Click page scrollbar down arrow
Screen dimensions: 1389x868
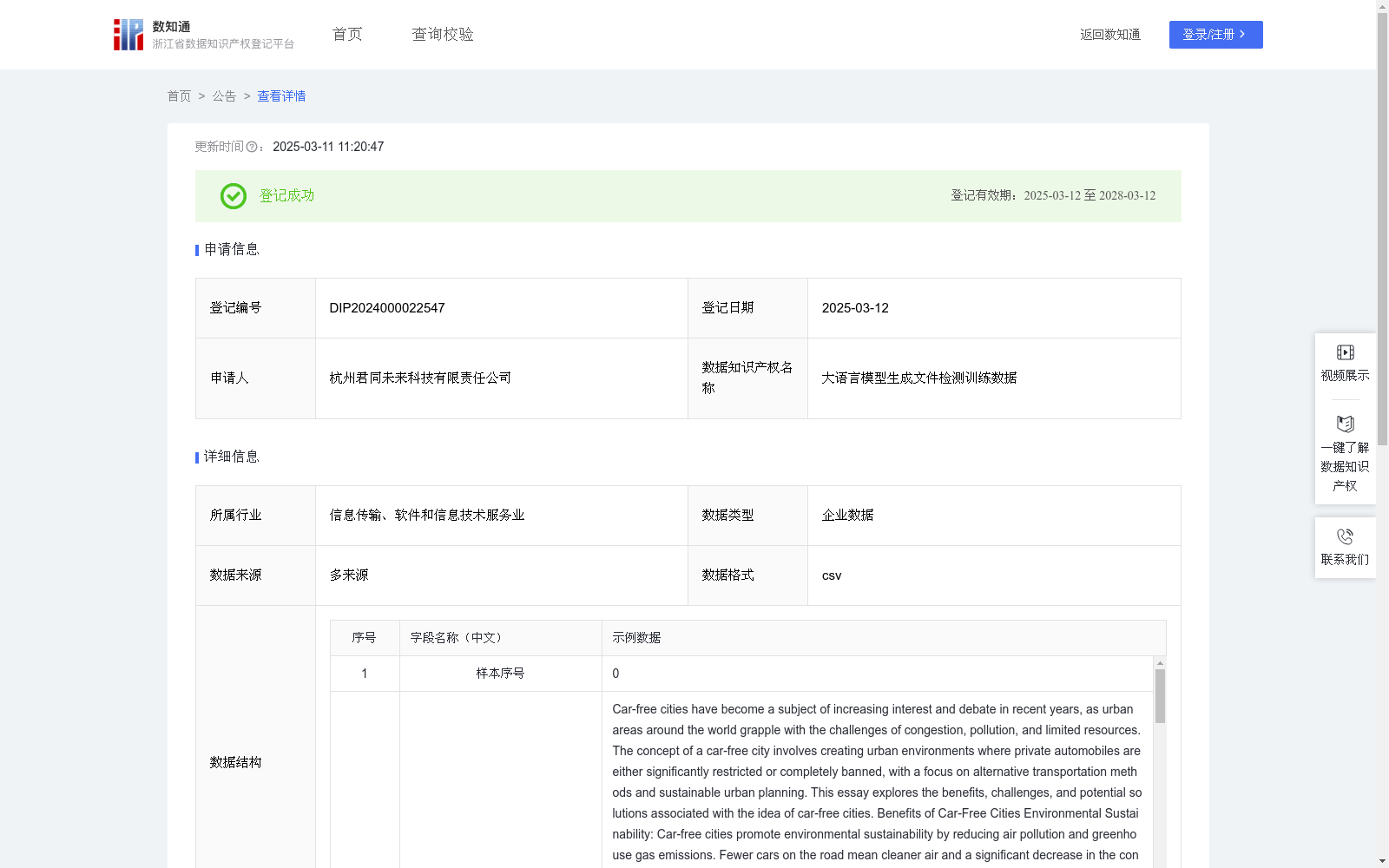[1382, 861]
